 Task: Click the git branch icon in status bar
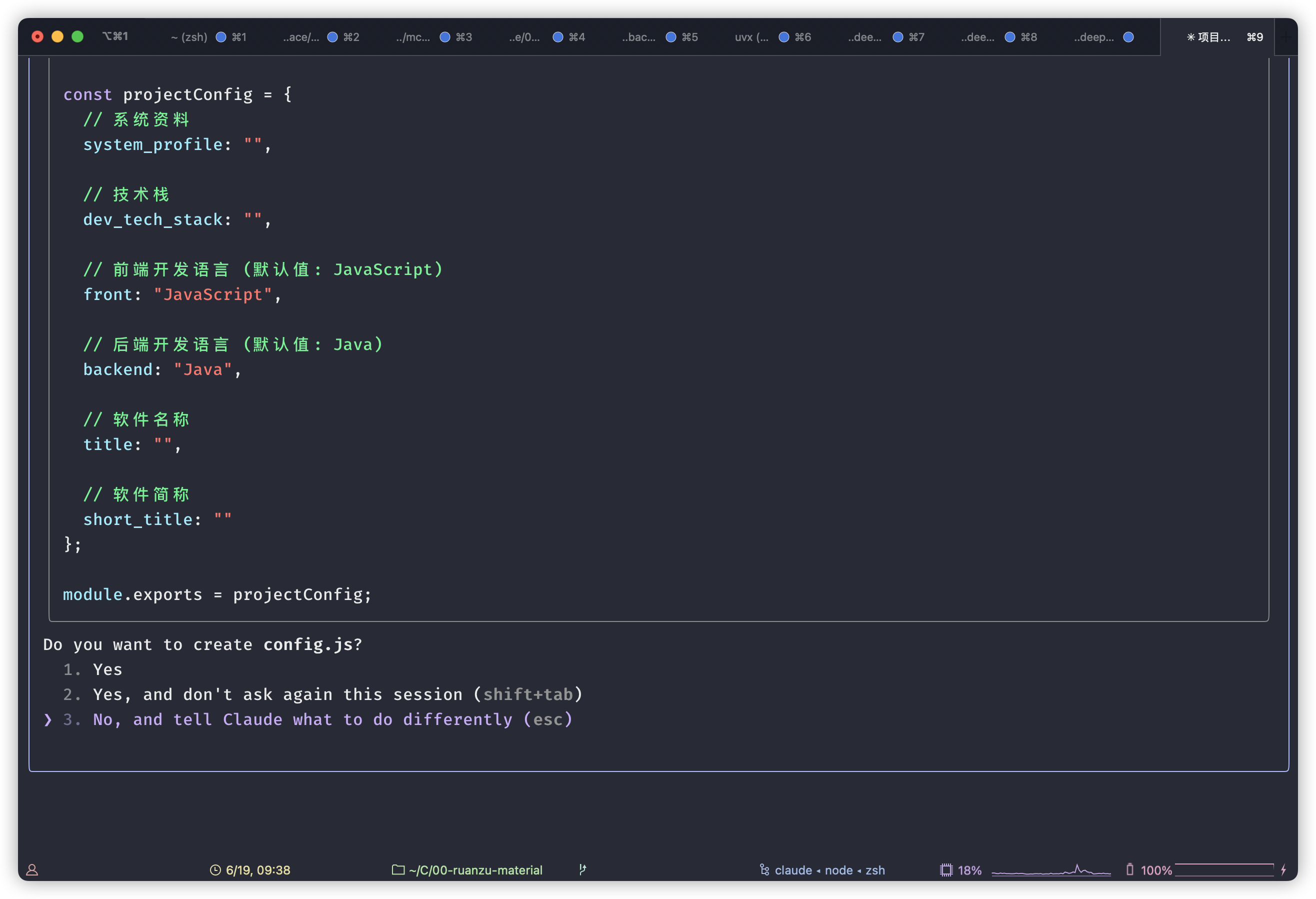point(582,869)
